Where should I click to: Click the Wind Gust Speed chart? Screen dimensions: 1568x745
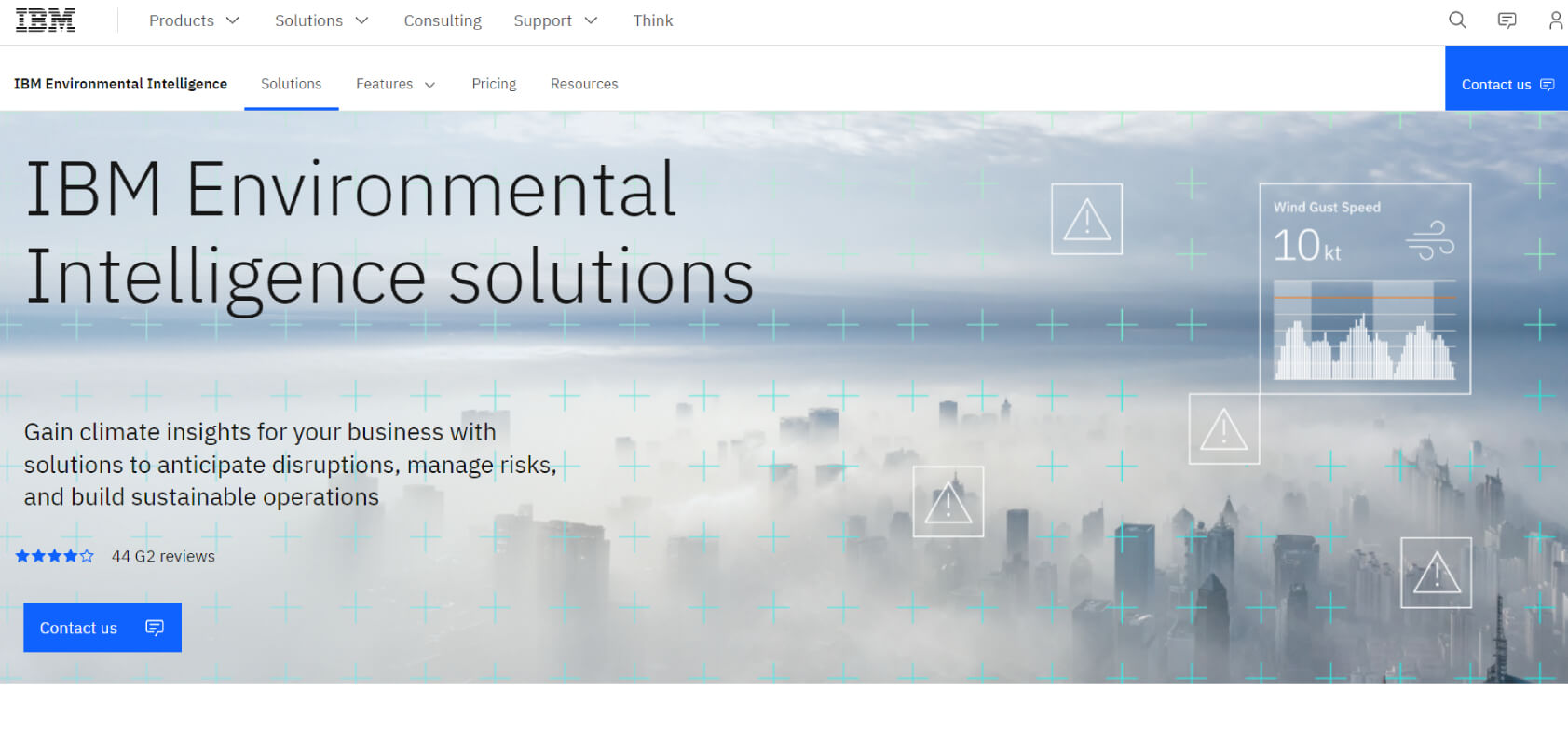[x=1365, y=331]
